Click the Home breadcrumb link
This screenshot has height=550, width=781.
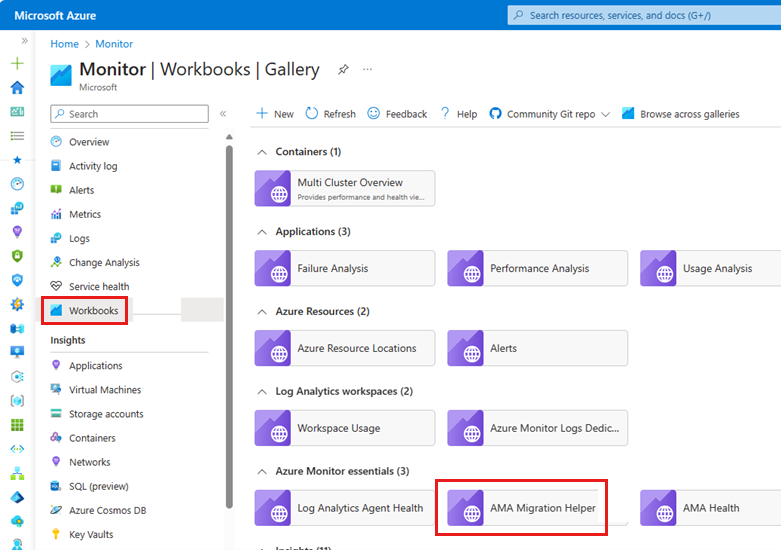[x=64, y=44]
